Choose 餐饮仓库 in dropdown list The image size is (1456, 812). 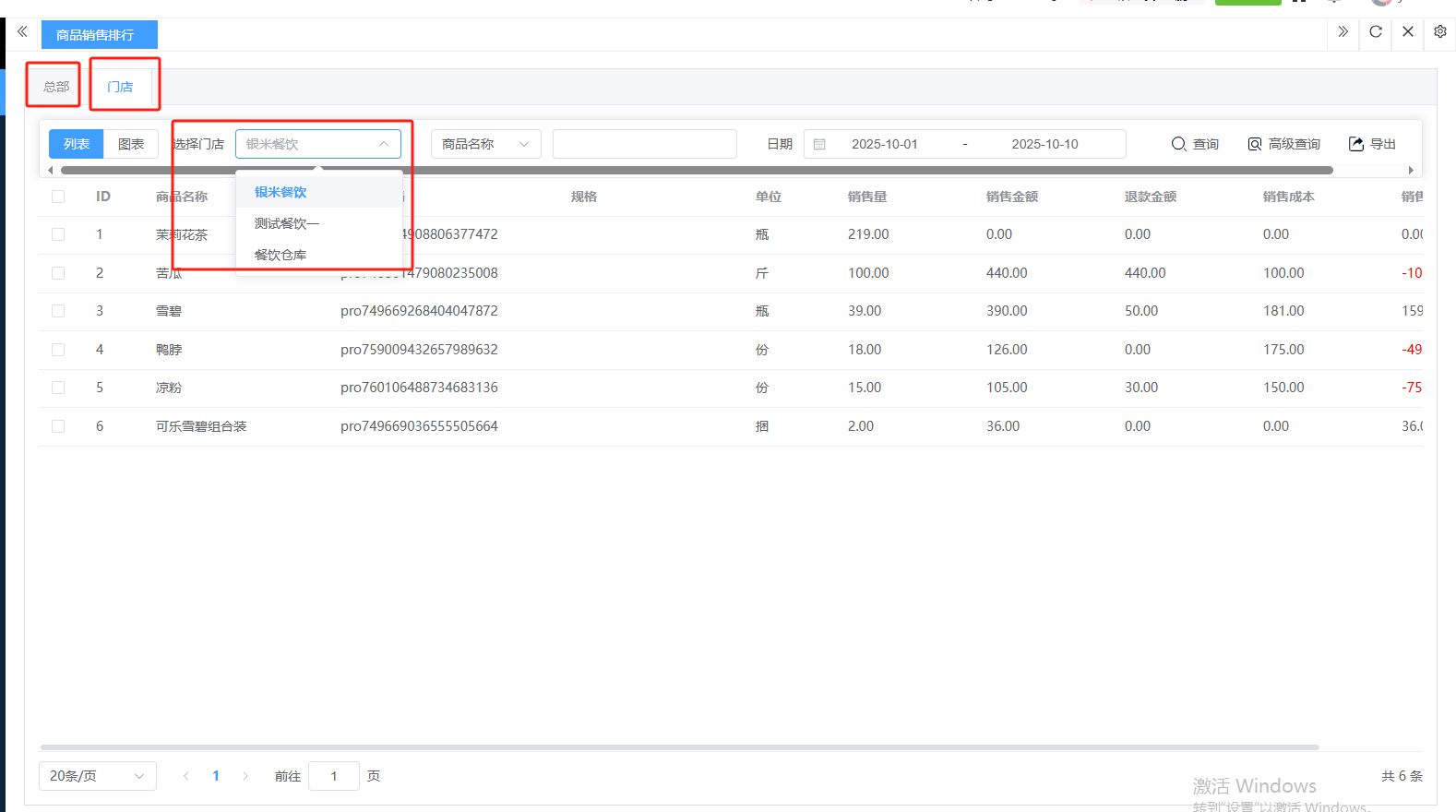[280, 255]
